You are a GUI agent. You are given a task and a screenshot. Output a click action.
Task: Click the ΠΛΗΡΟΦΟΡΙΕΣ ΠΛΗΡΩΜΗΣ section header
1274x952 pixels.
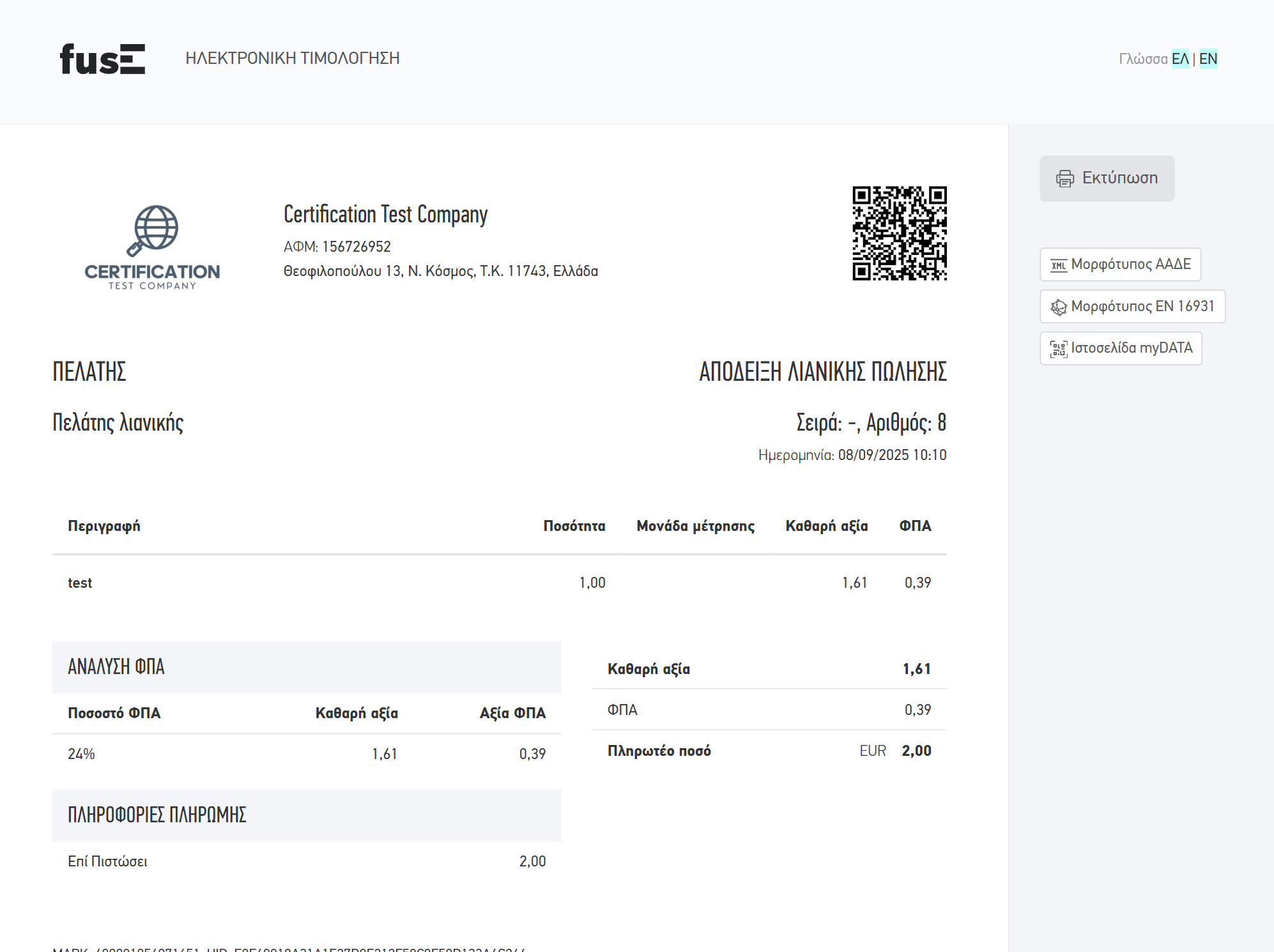click(x=157, y=815)
